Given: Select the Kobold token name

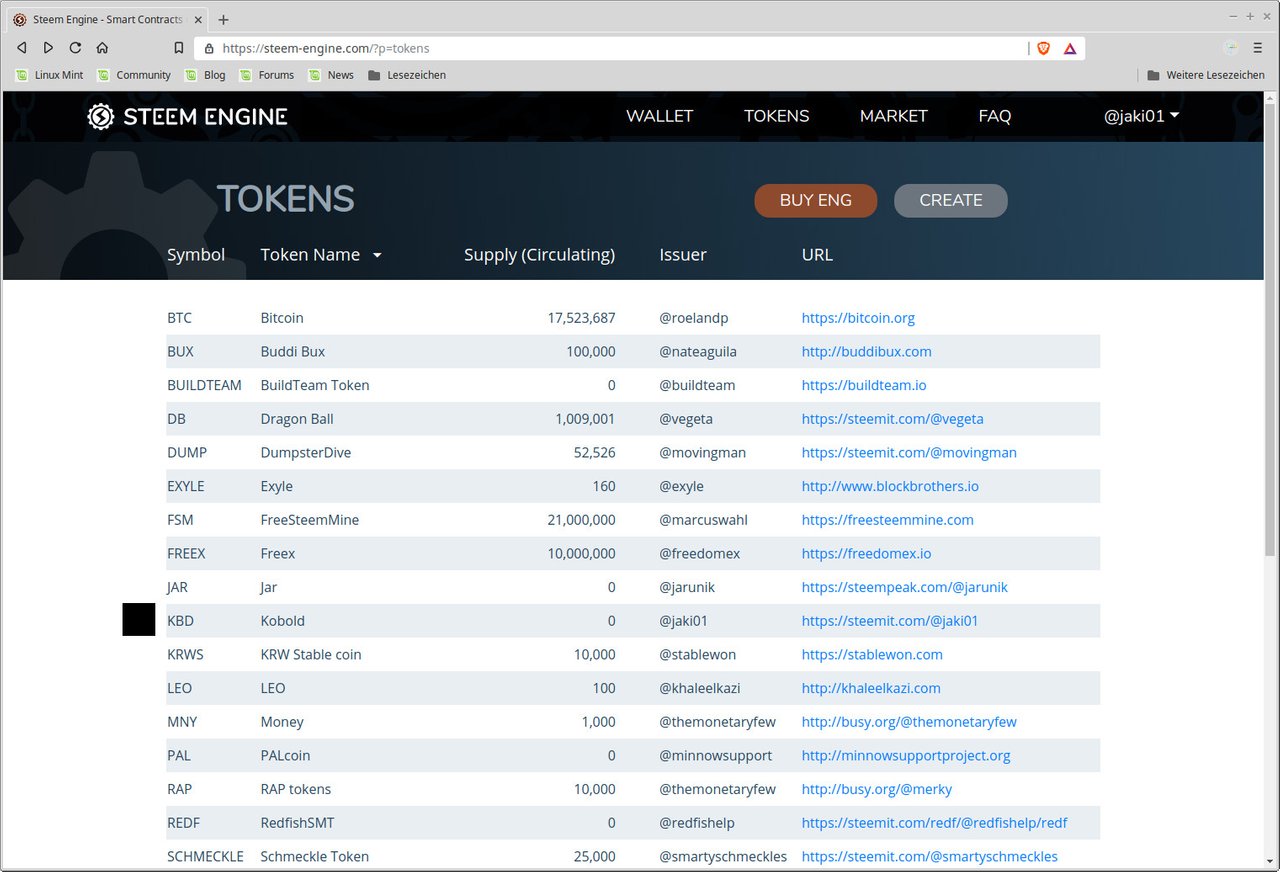Looking at the screenshot, I should point(282,621).
